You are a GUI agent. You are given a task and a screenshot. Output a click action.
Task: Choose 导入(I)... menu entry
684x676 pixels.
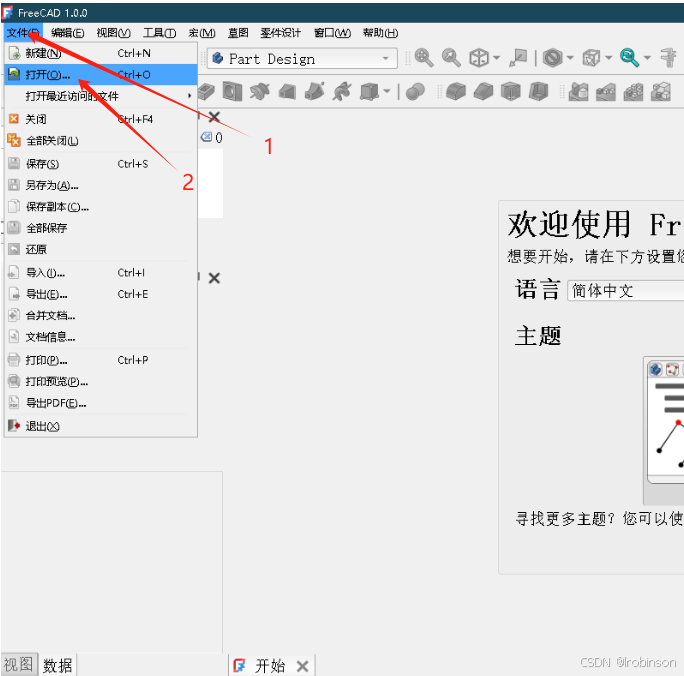pyautogui.click(x=100, y=273)
